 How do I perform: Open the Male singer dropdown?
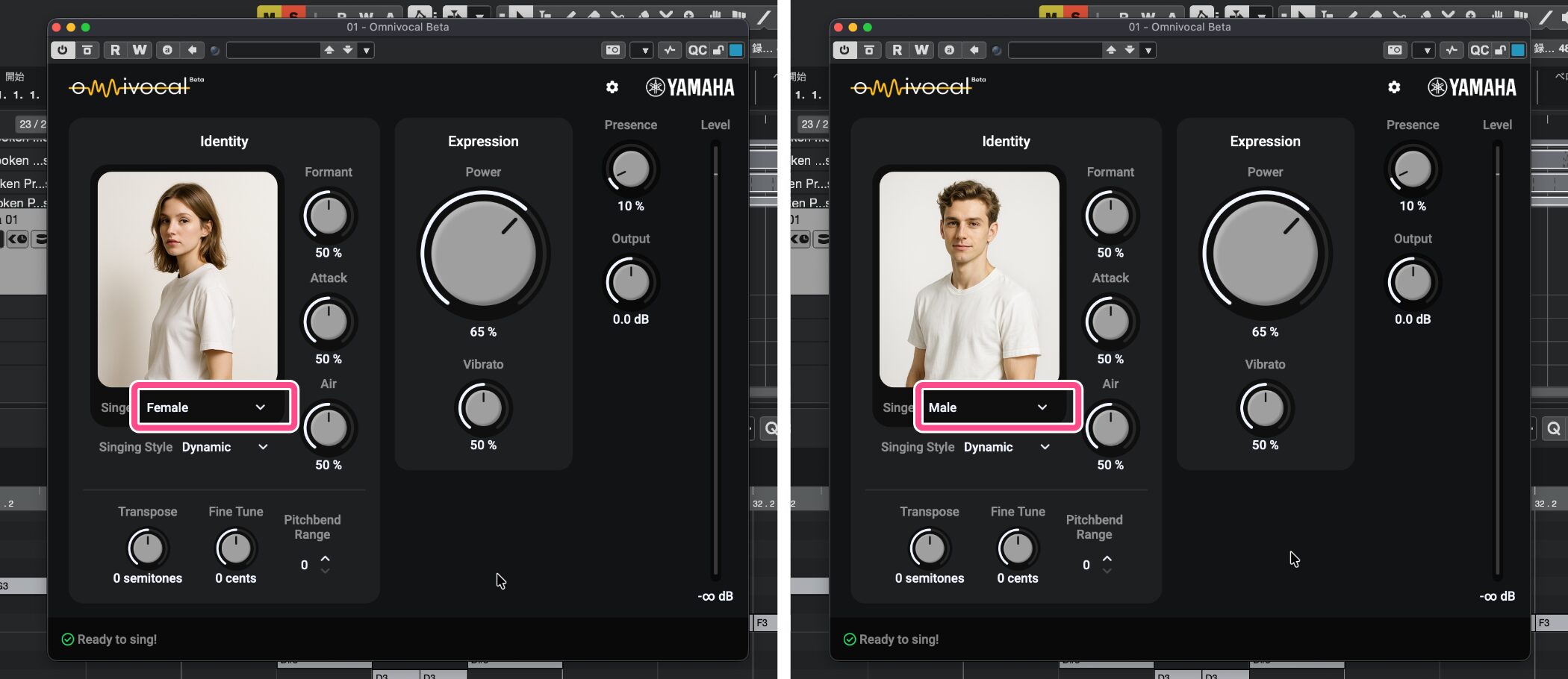997,407
